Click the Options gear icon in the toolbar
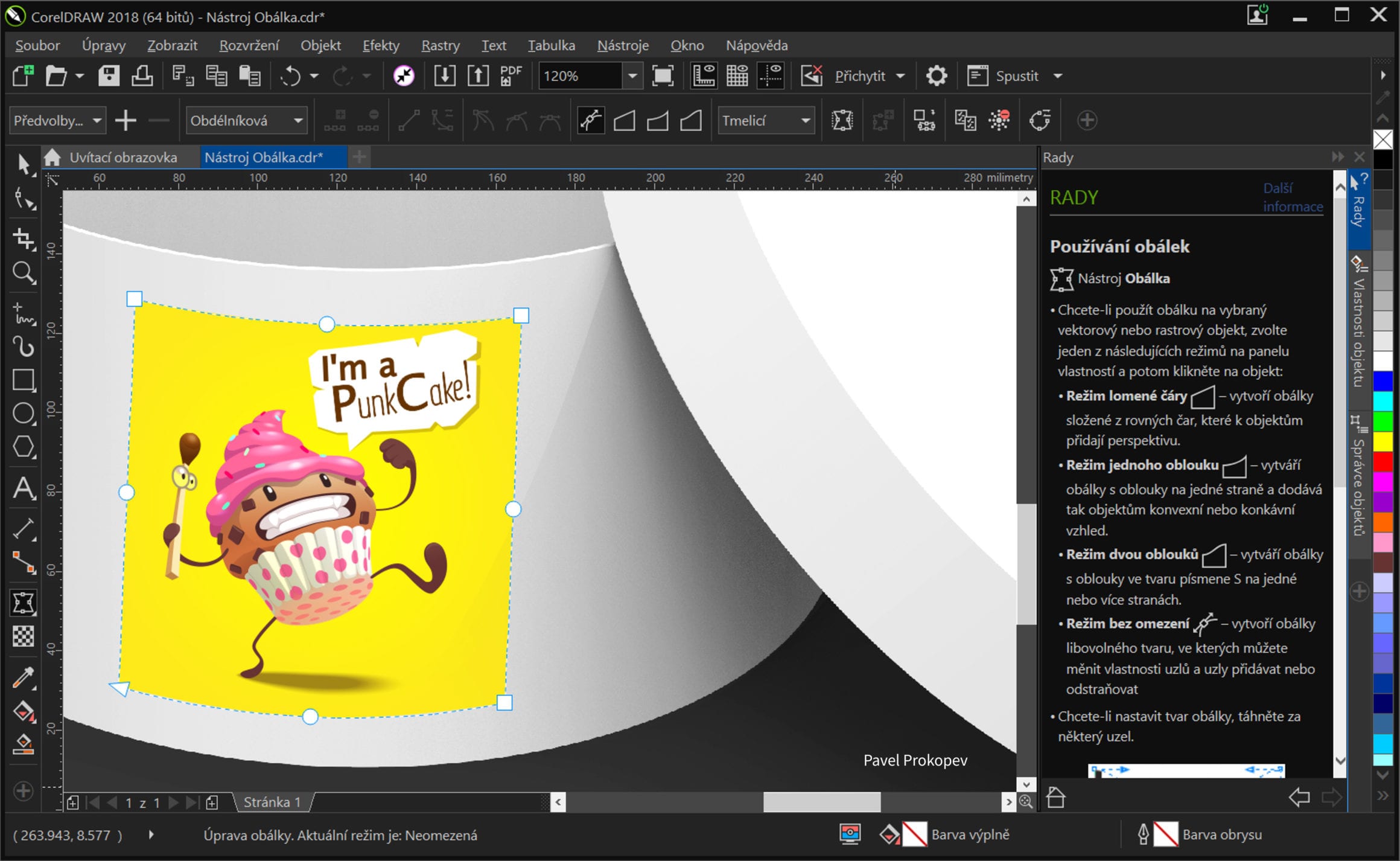The image size is (1400, 861). 936,75
